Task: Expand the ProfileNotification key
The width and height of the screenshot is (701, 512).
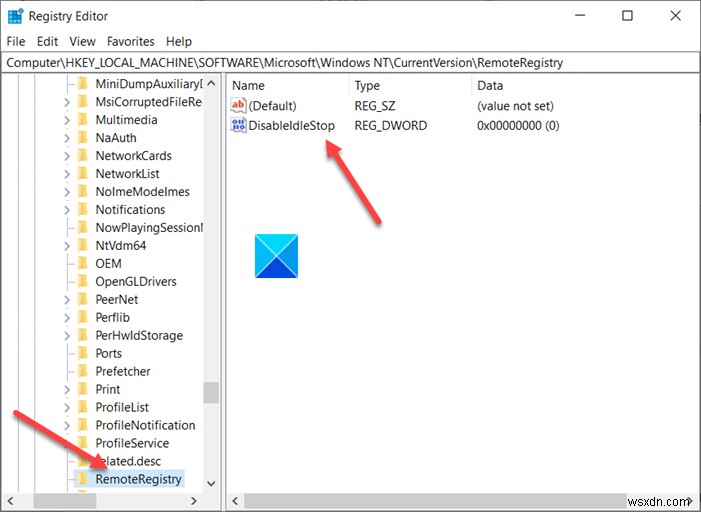Action: (67, 425)
